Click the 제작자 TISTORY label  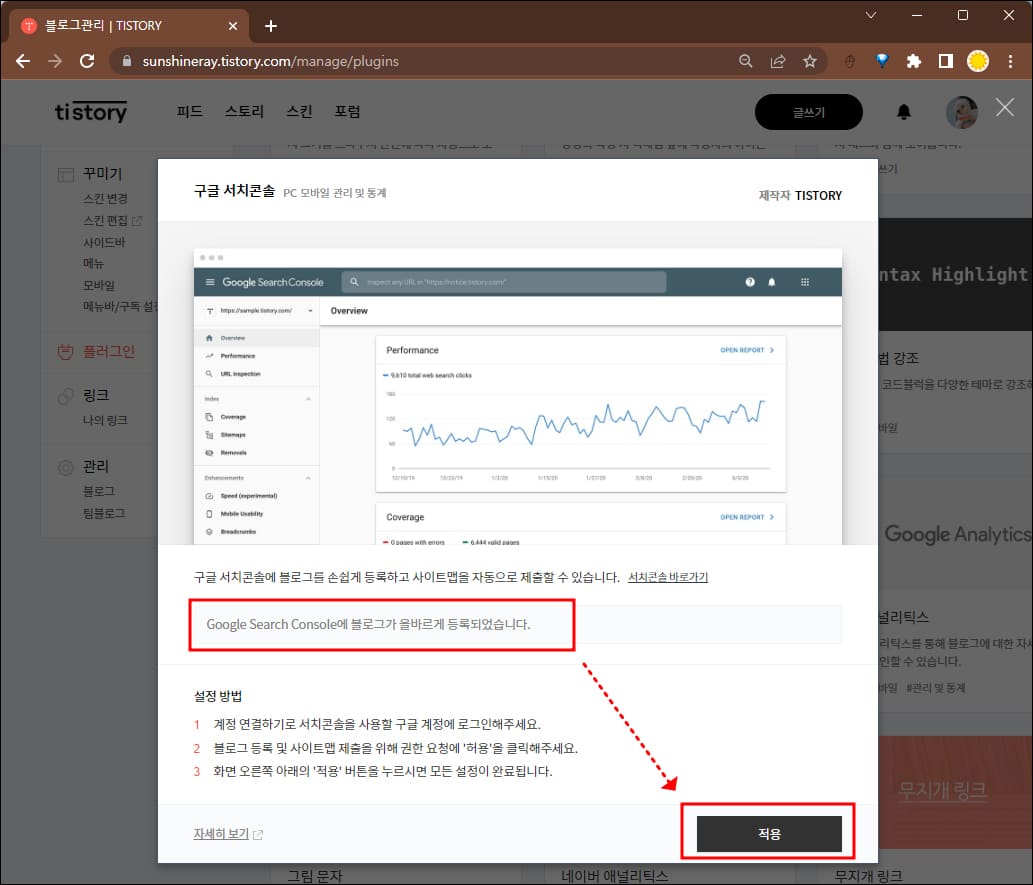pyautogui.click(x=800, y=195)
